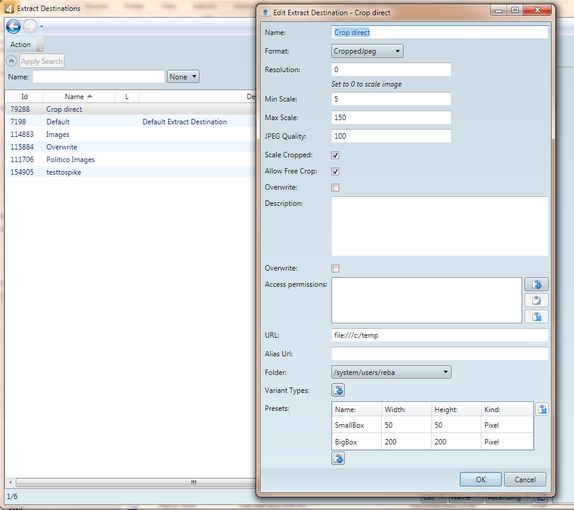
Task: Enable the Overwrite checkbox above Description
Action: (335, 187)
